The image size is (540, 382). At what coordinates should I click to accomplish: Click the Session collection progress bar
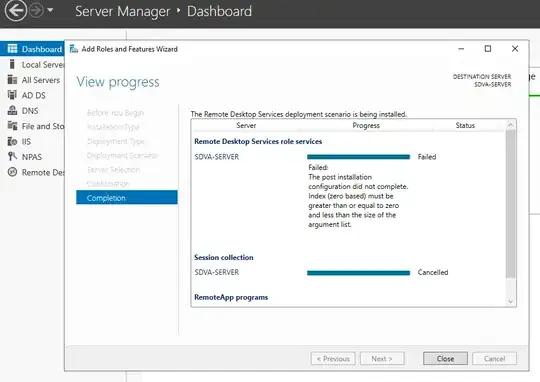point(359,273)
